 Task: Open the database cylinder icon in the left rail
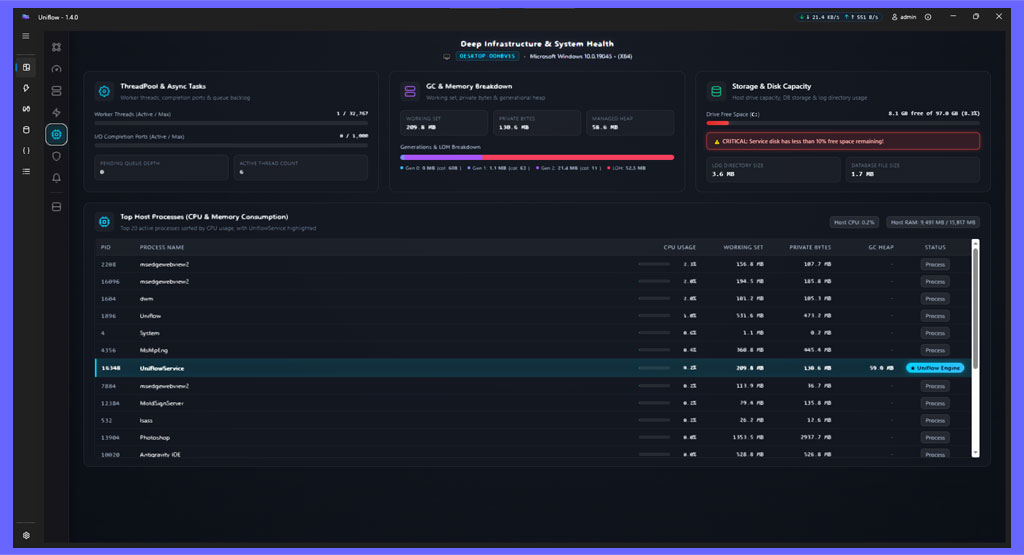pos(26,130)
